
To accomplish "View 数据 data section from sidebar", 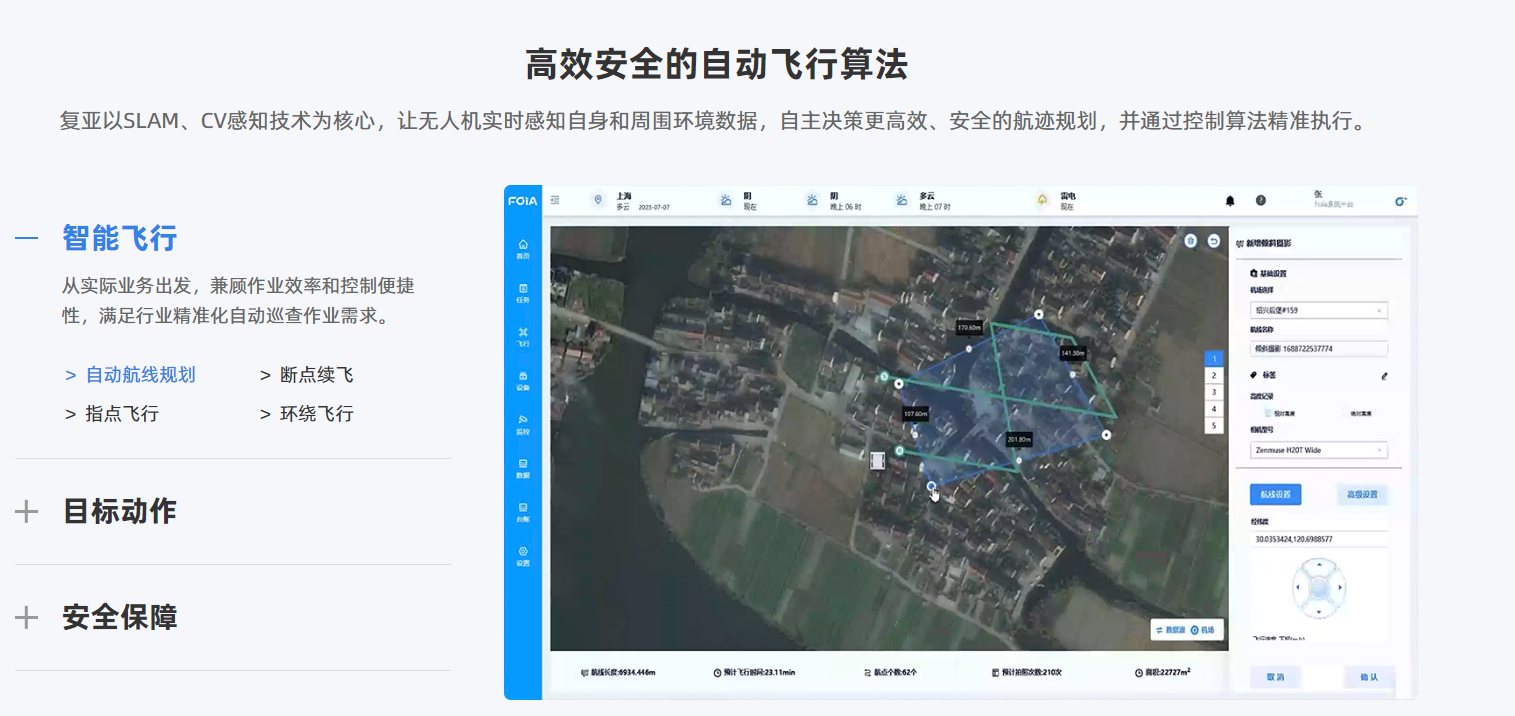I will pyautogui.click(x=521, y=470).
